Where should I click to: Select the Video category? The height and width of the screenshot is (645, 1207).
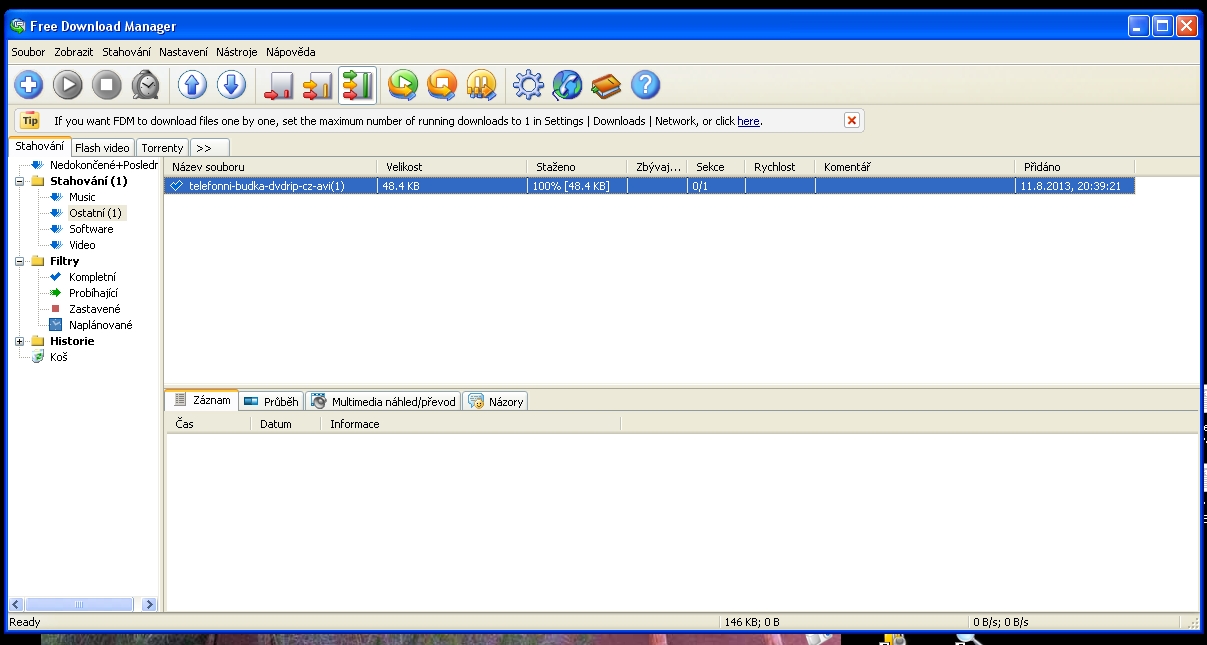tap(82, 245)
